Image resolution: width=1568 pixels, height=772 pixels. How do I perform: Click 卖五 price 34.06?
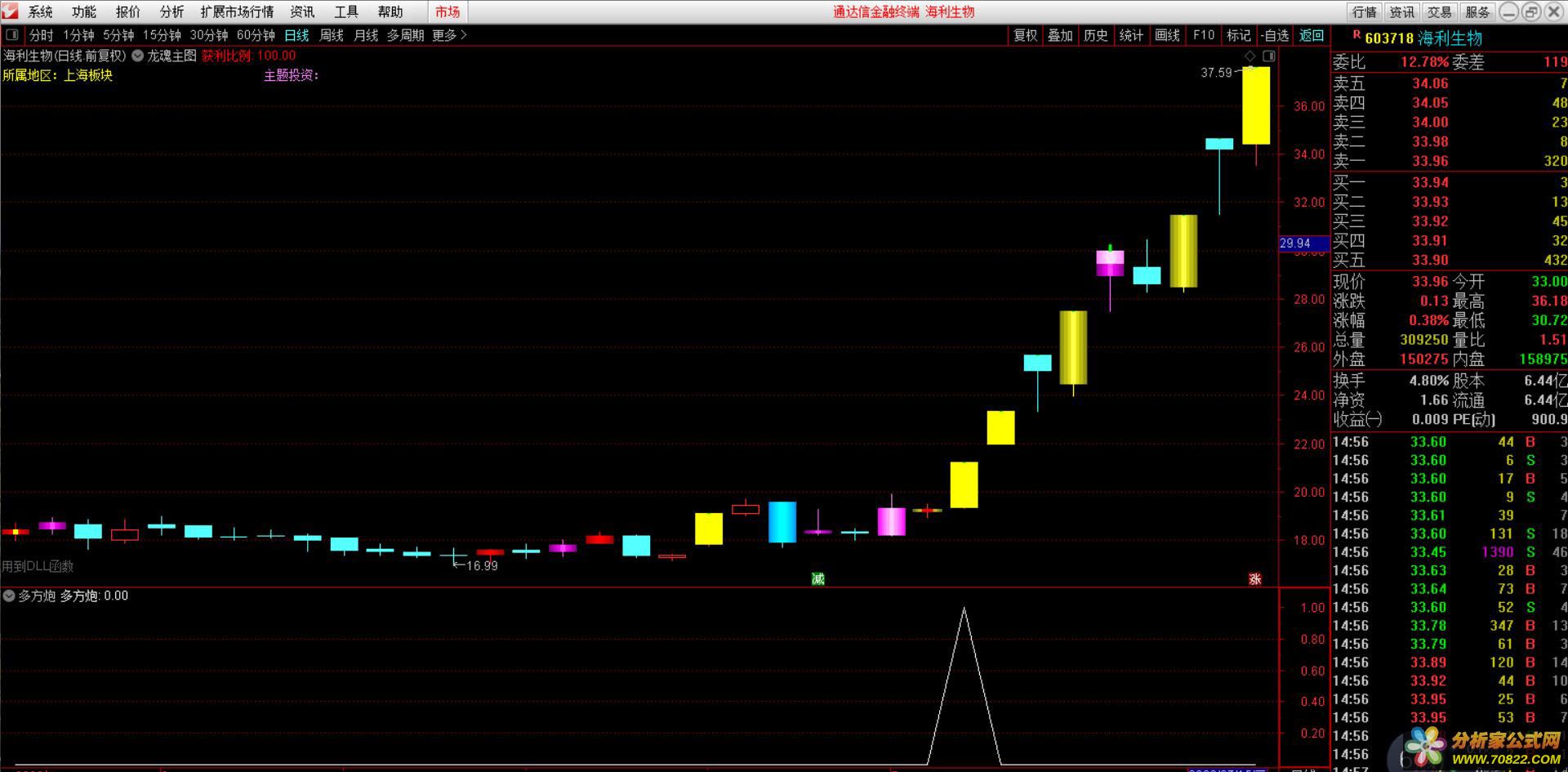1430,83
